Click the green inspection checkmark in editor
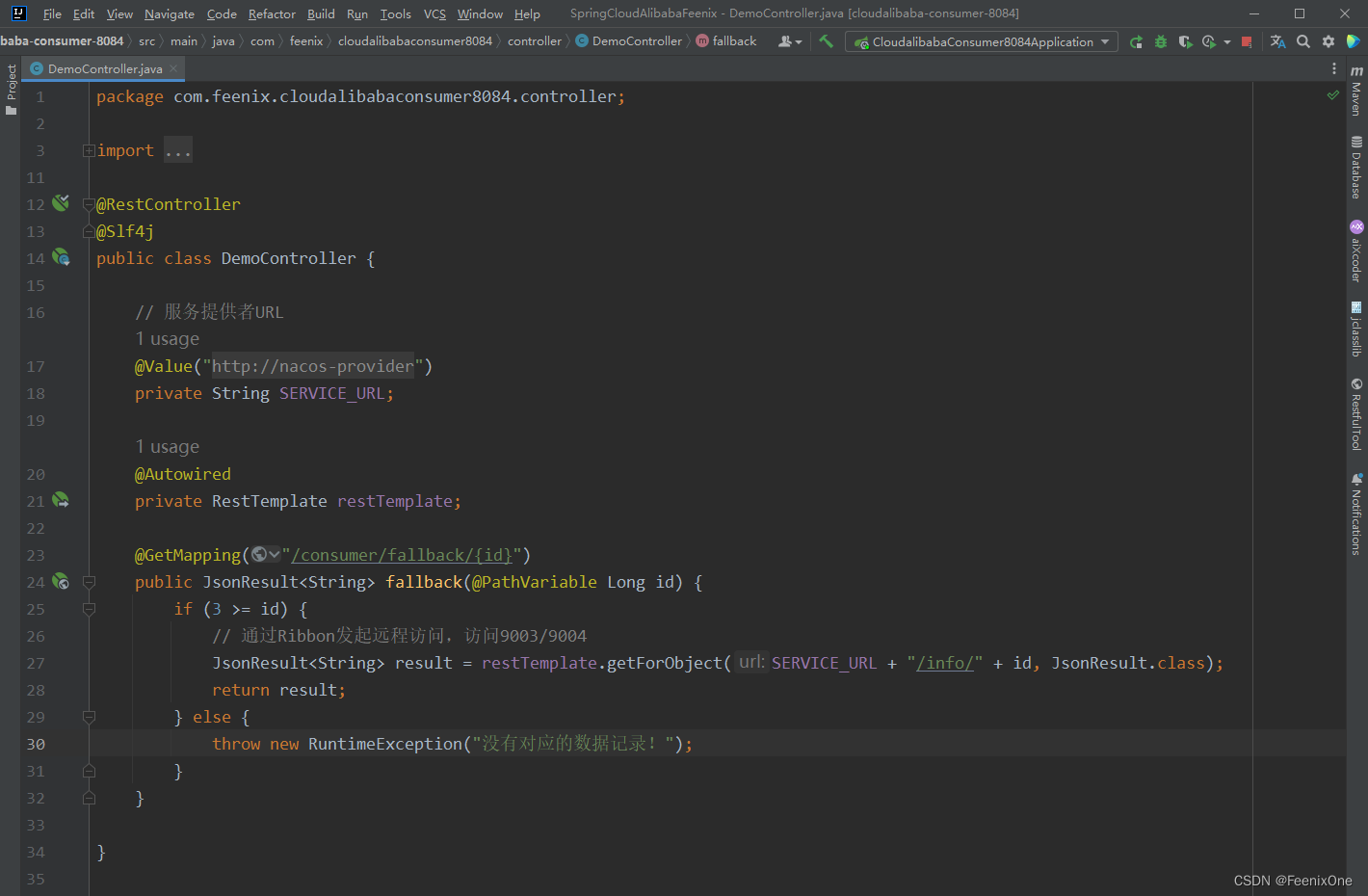 (x=1333, y=95)
